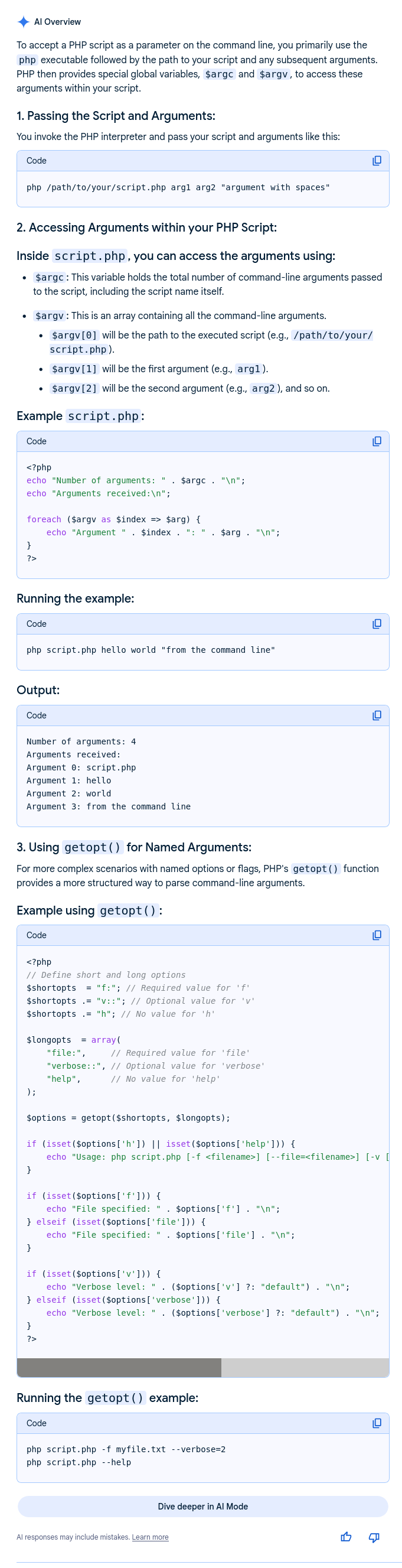
Task: Click the AI Overview heading label
Action: [x=57, y=22]
